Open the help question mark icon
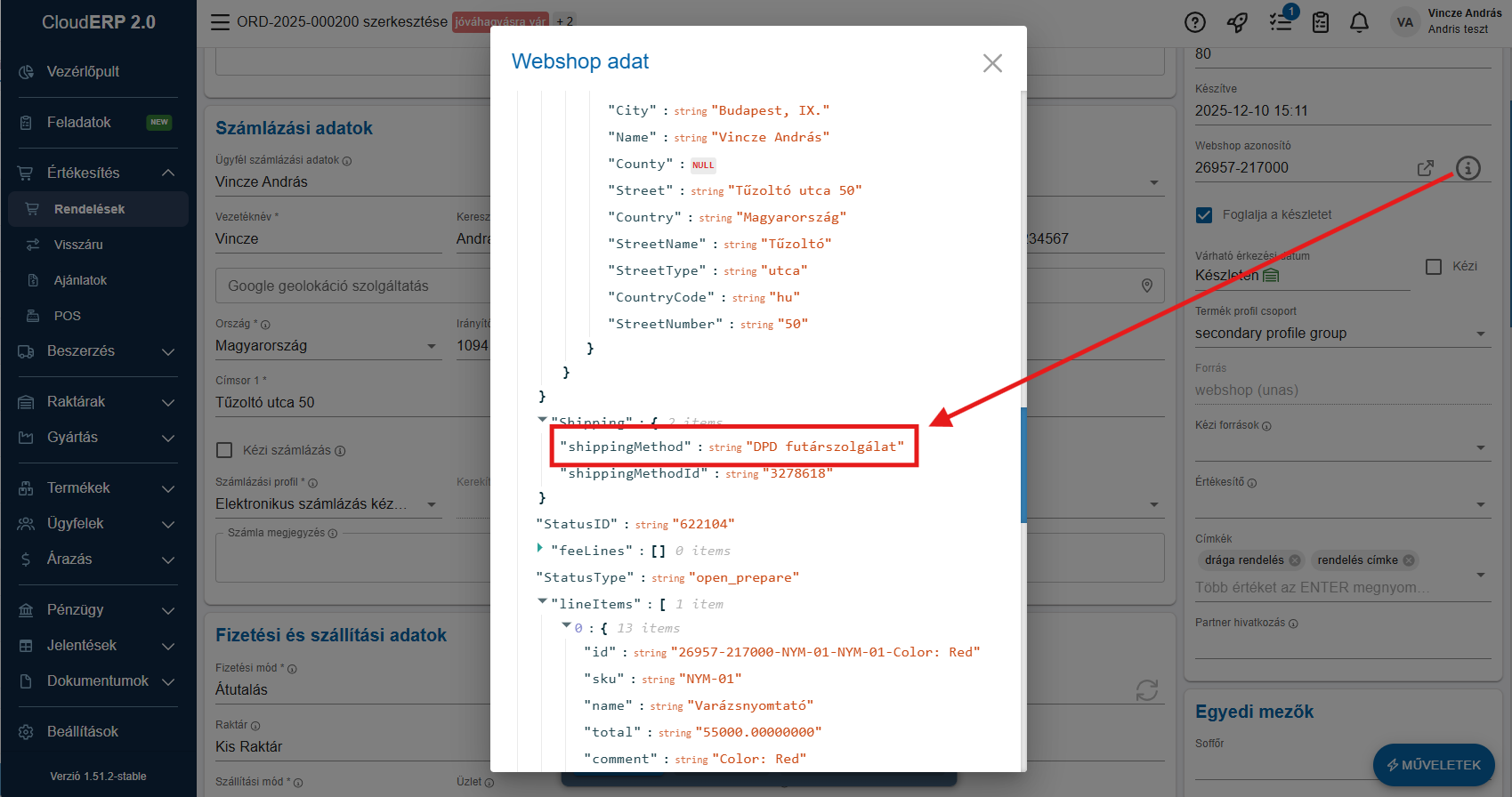 [x=1195, y=23]
